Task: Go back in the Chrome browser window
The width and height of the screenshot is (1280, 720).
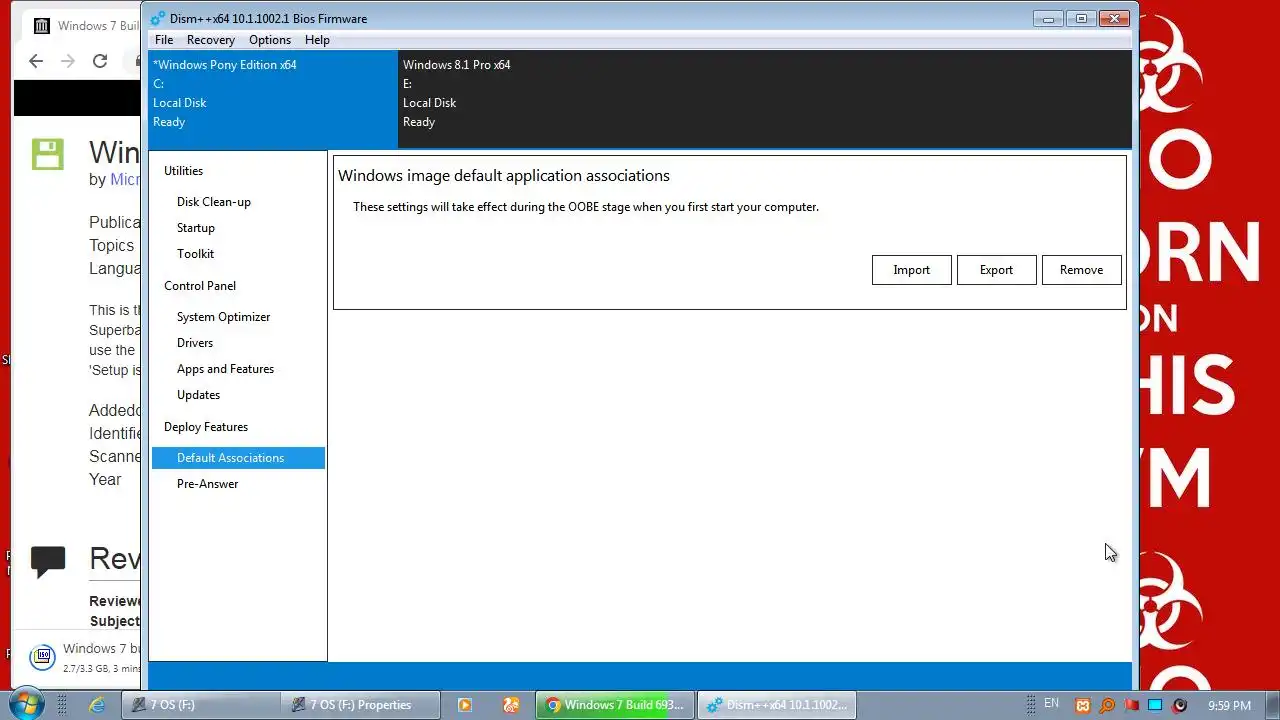Action: coord(36,61)
